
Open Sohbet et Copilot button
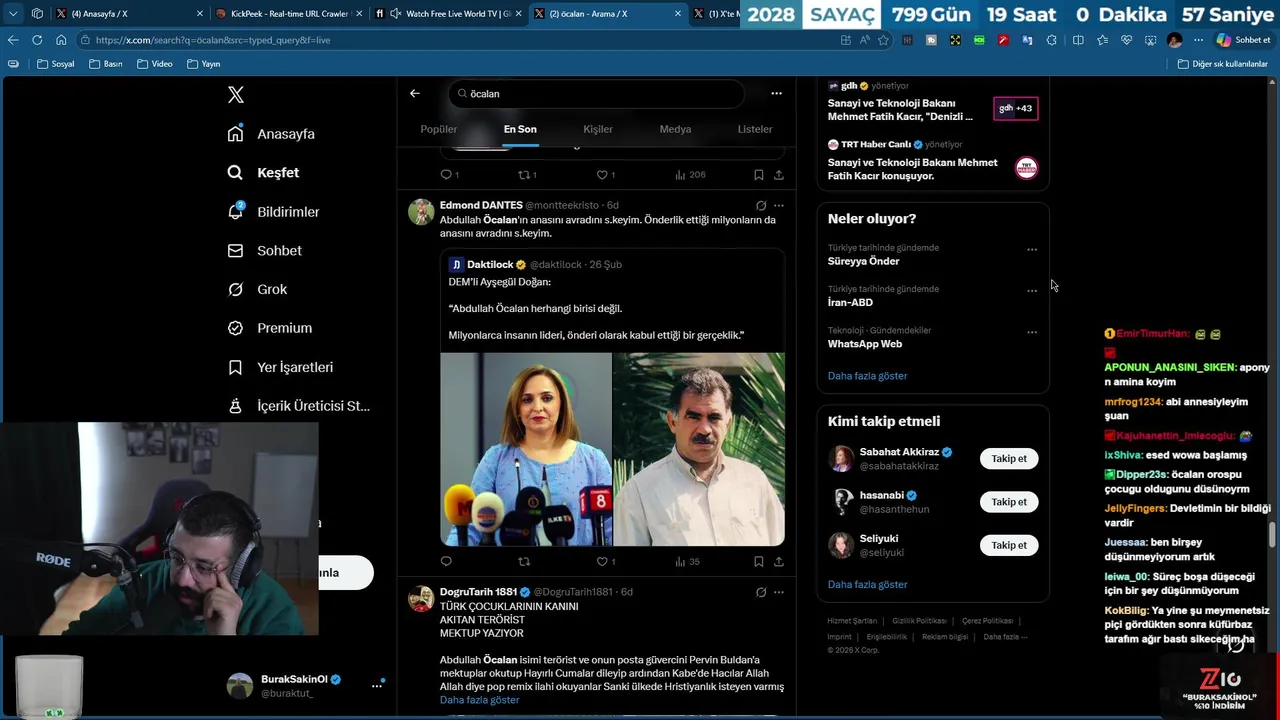click(1243, 40)
